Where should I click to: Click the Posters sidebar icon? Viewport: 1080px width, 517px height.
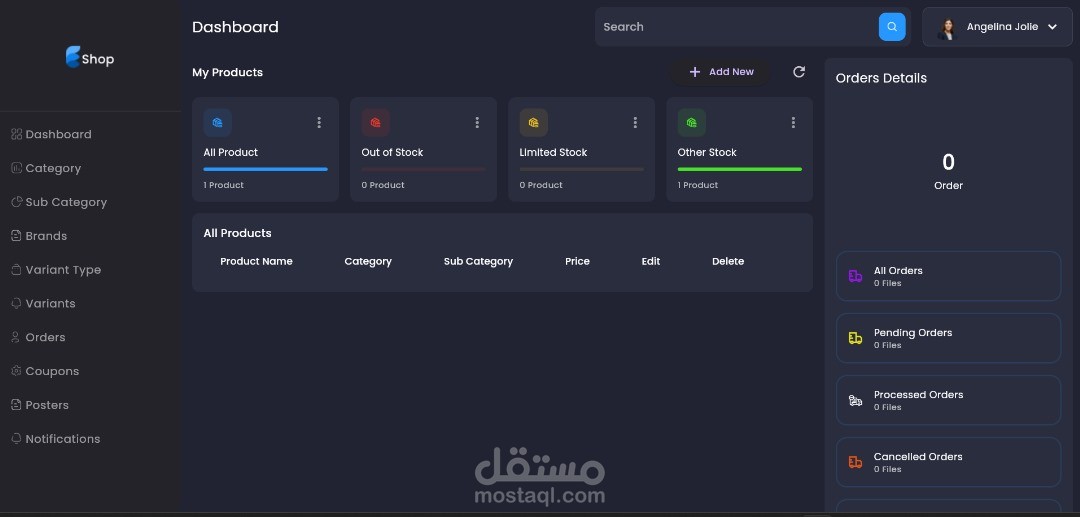click(x=17, y=405)
